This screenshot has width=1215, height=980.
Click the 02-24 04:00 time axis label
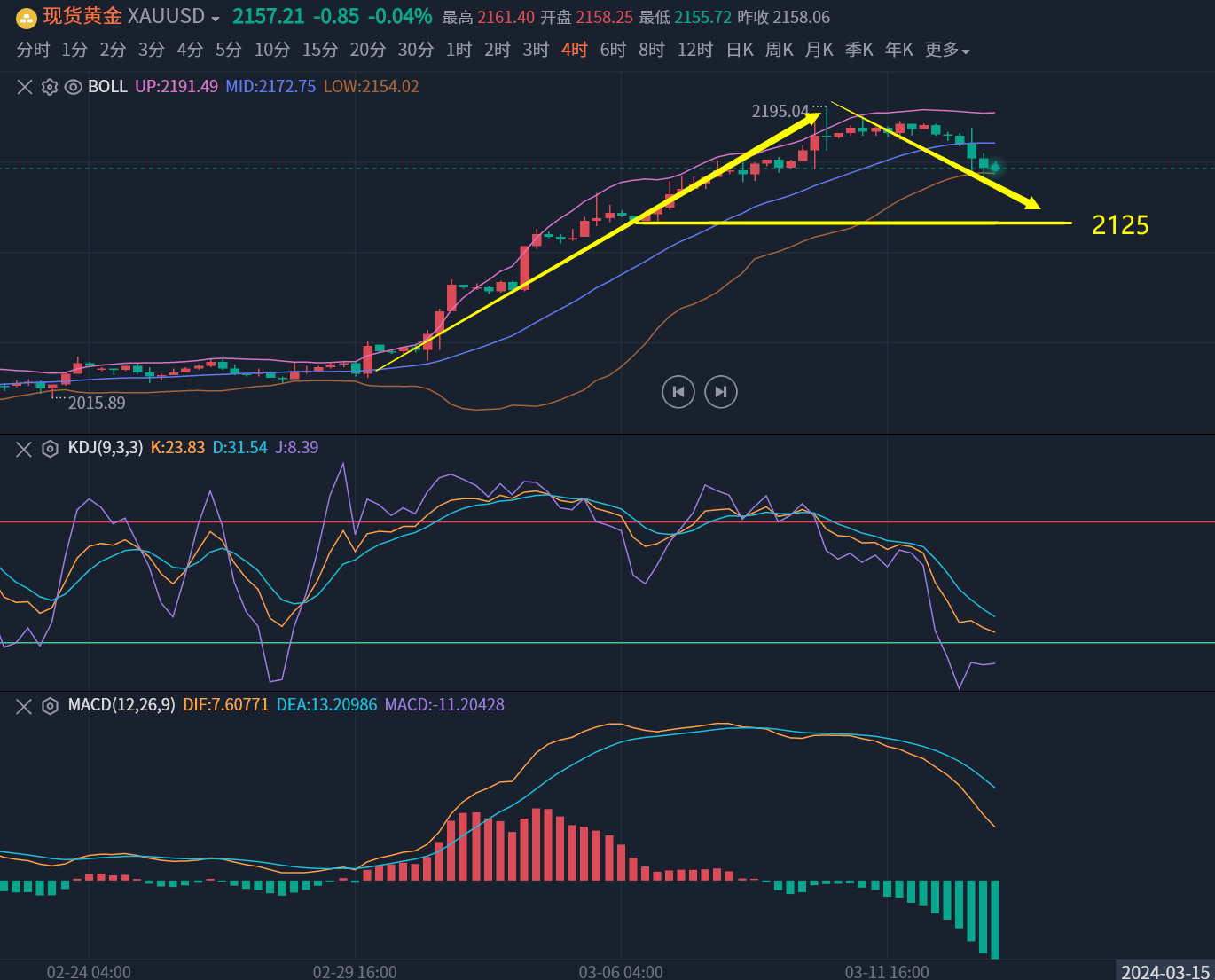[x=89, y=972]
